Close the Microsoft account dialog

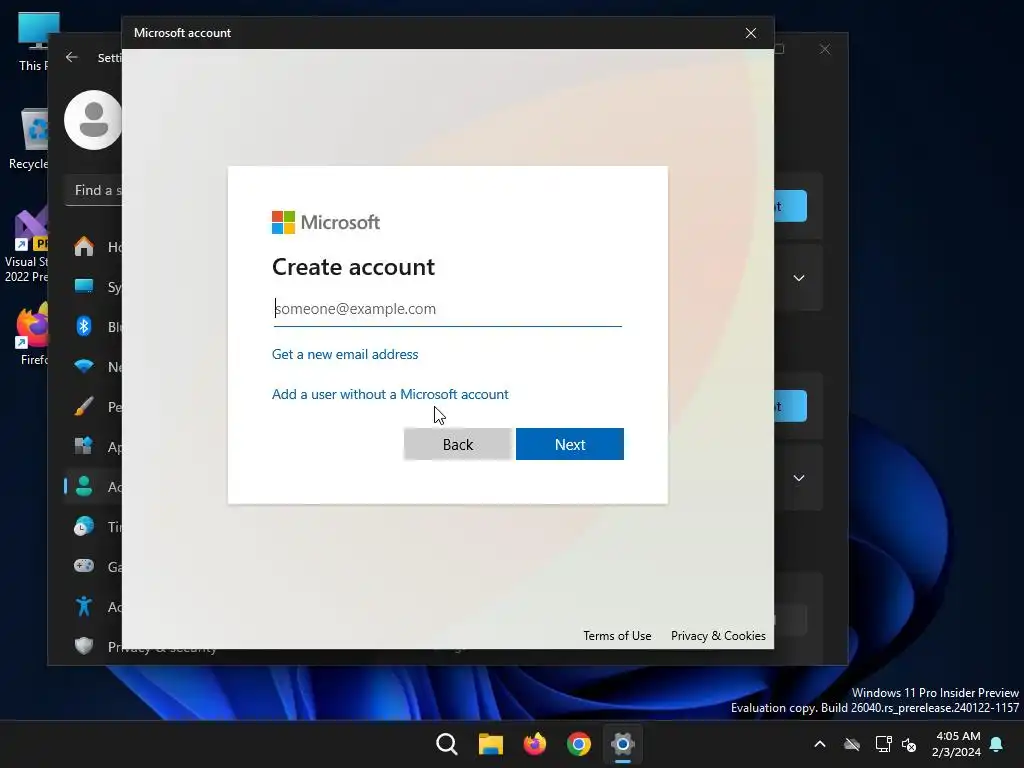coord(751,33)
